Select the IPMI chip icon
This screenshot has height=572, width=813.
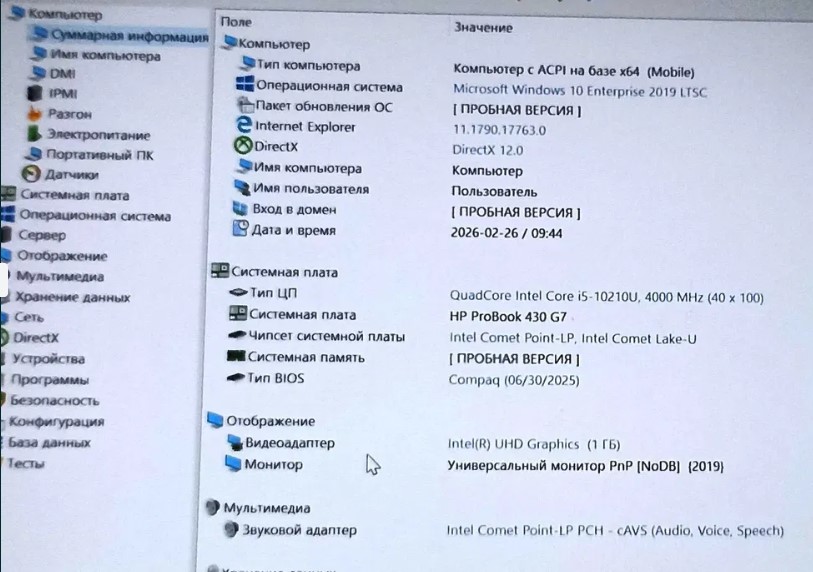[x=34, y=93]
